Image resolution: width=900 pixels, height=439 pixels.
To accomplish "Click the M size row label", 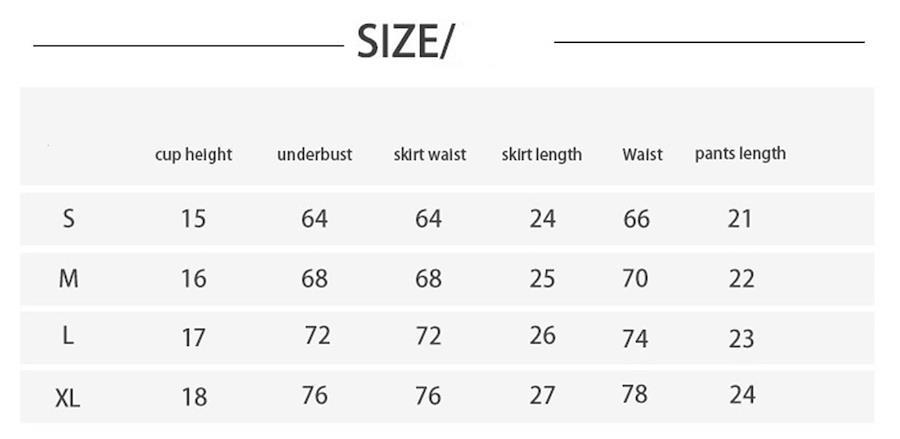I will [68, 279].
